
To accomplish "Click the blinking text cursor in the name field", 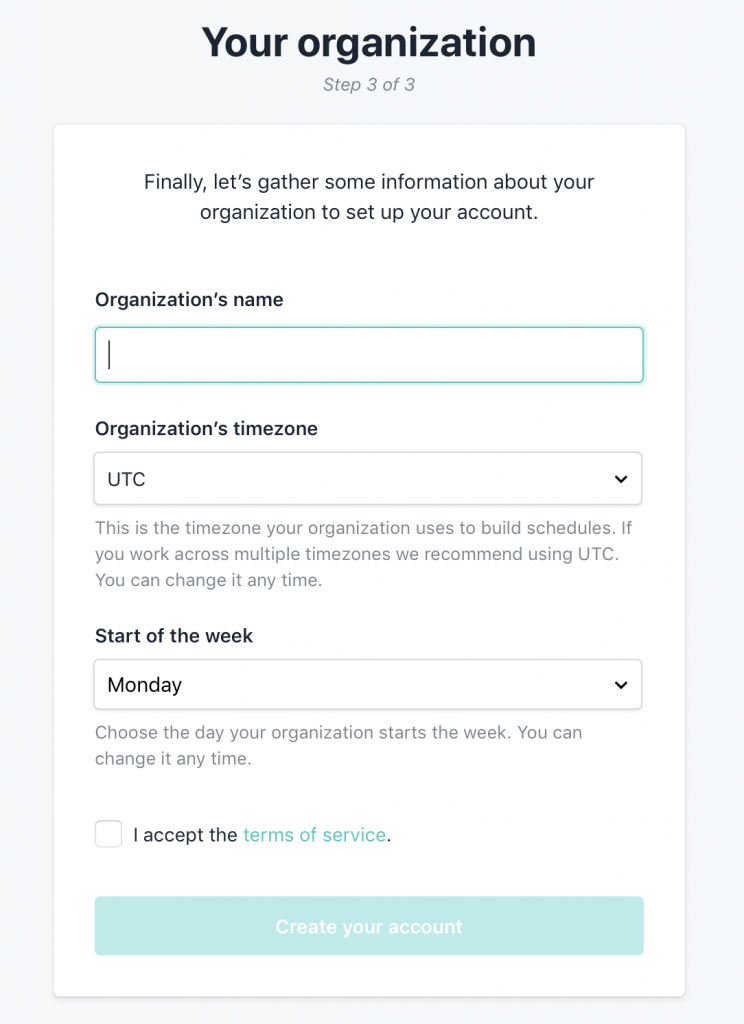I will coord(109,355).
